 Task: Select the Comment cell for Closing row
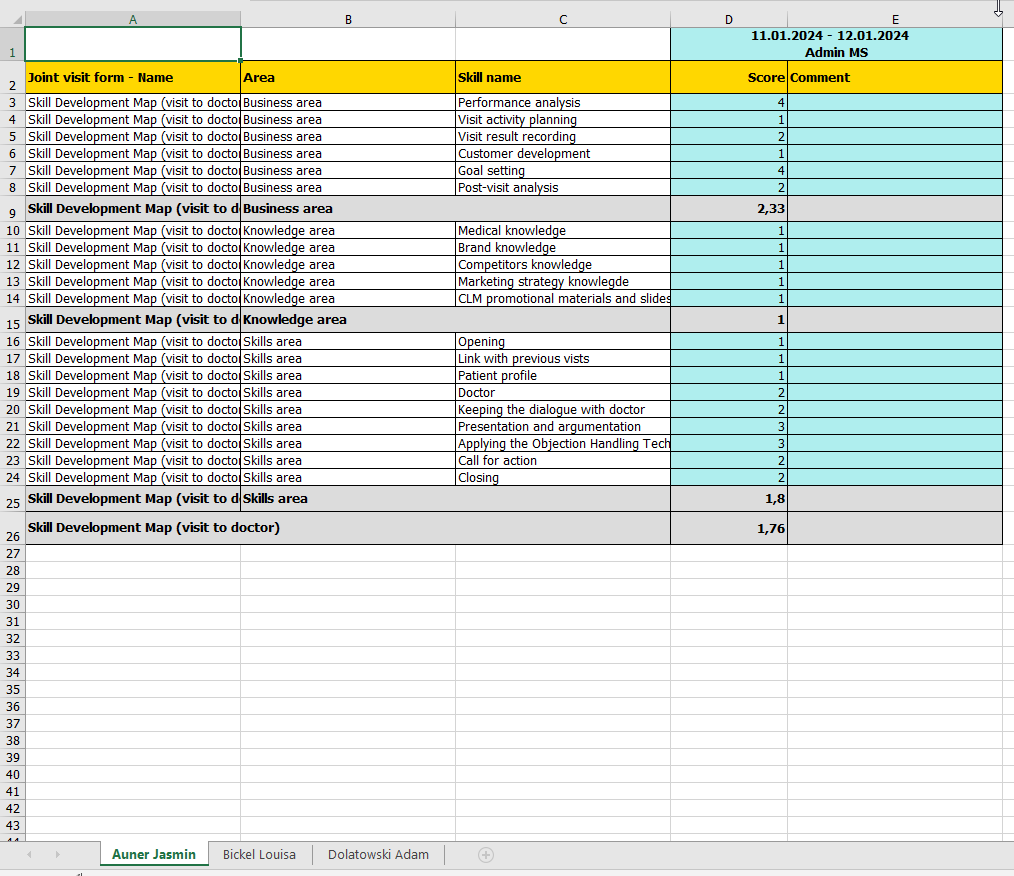[x=894, y=478]
